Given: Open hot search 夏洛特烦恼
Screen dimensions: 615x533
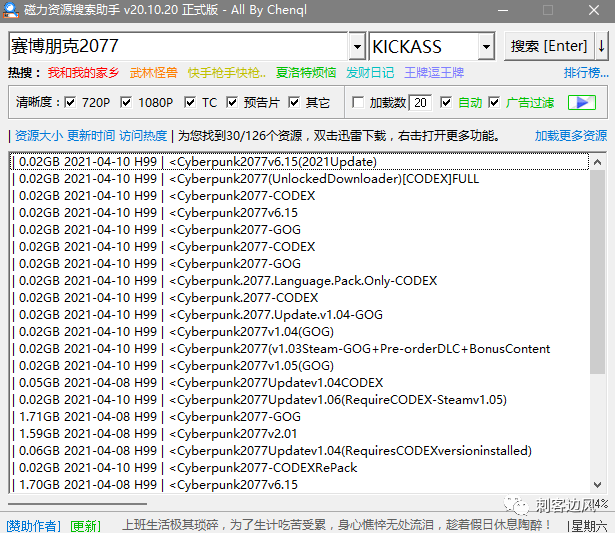Looking at the screenshot, I should pos(306,73).
